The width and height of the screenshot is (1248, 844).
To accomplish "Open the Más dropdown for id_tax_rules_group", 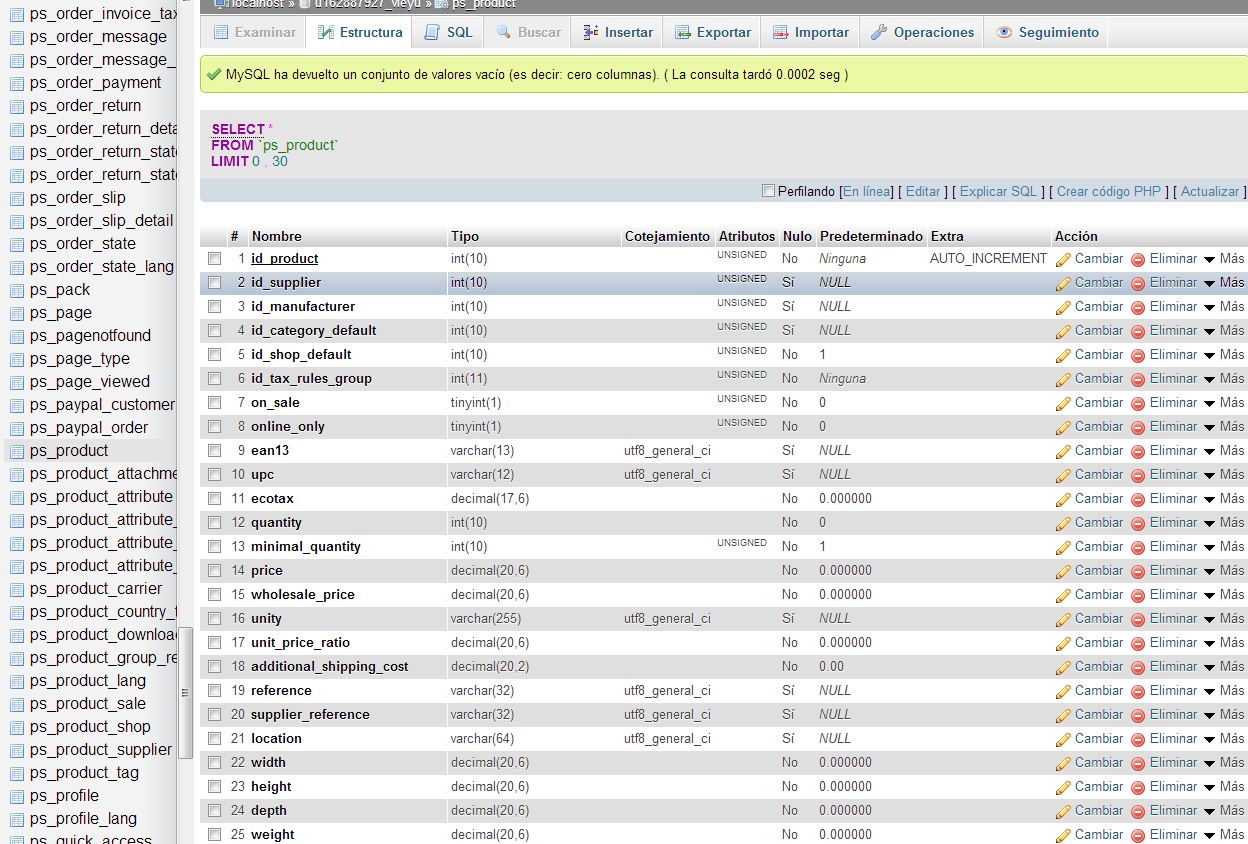I will coord(1224,378).
